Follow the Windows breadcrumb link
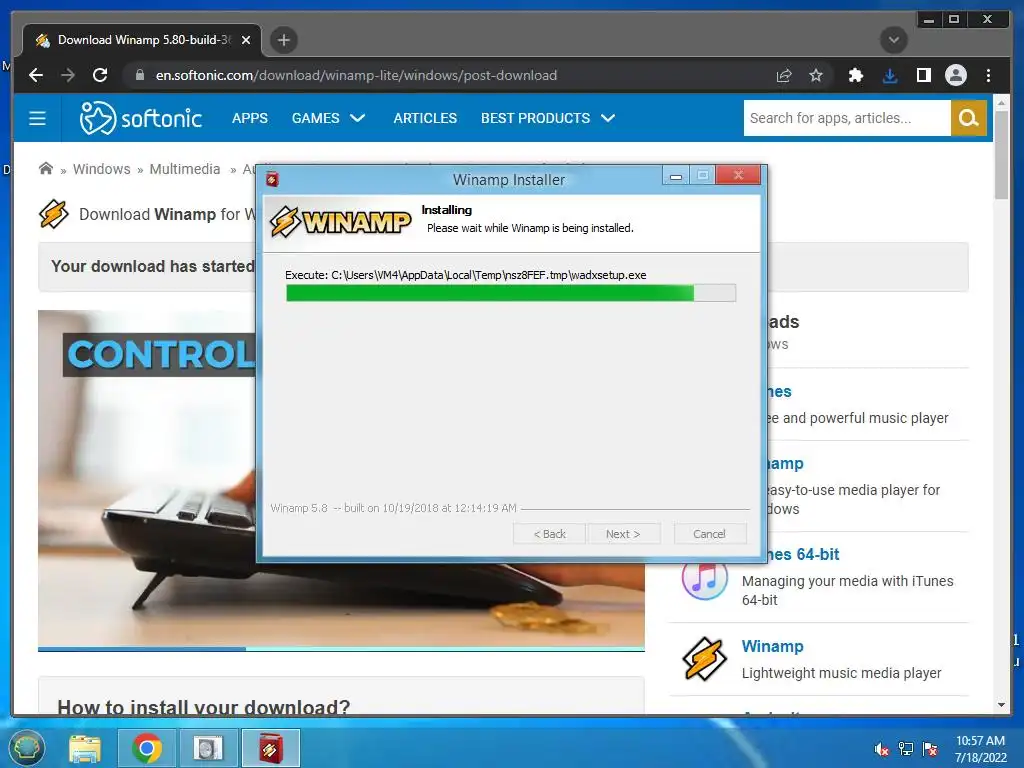The width and height of the screenshot is (1024, 768). (x=101, y=169)
